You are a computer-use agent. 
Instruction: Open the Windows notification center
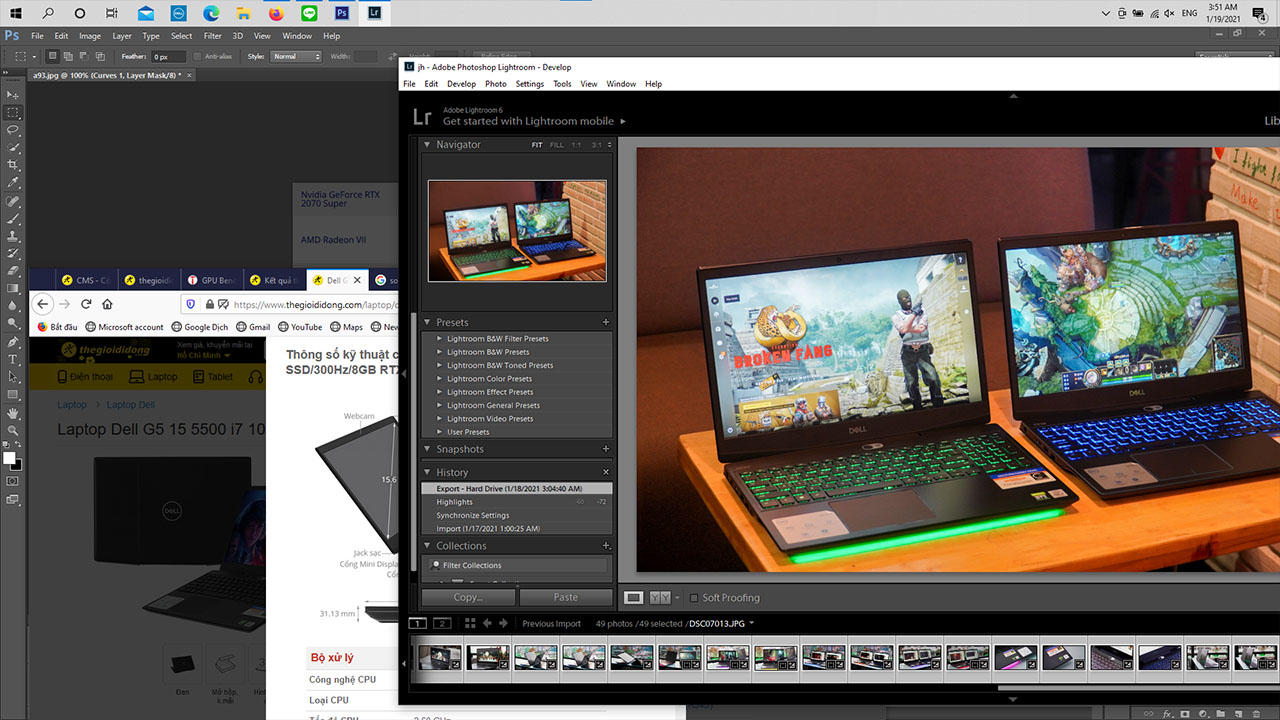point(1259,13)
